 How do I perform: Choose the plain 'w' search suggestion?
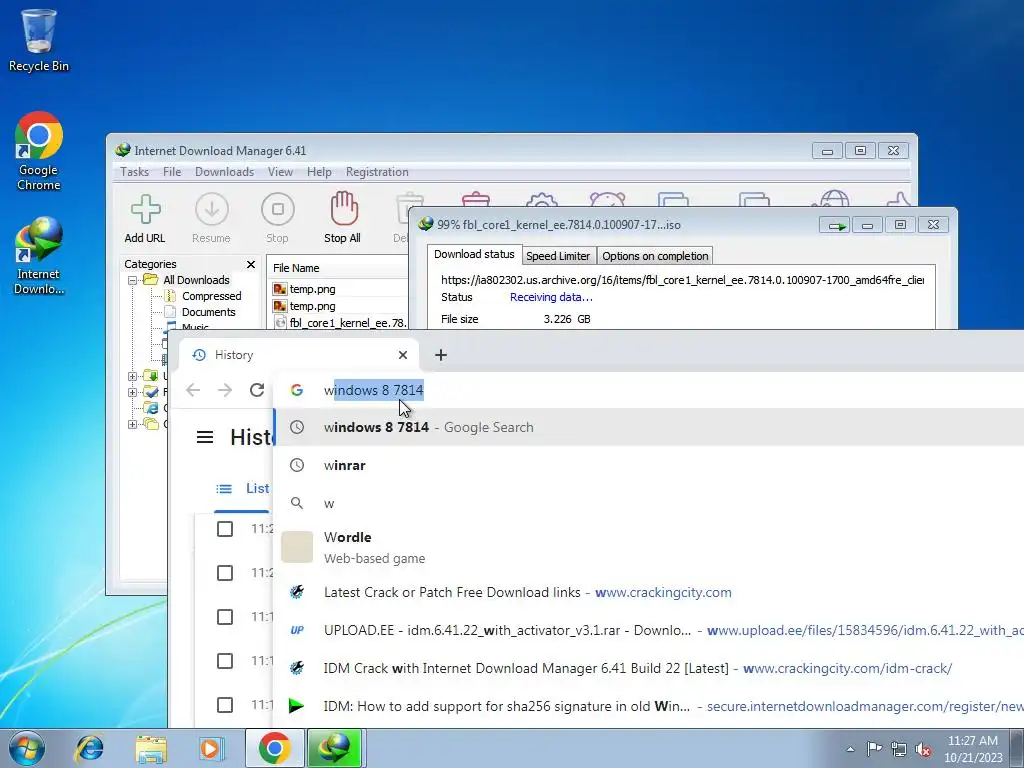point(648,504)
